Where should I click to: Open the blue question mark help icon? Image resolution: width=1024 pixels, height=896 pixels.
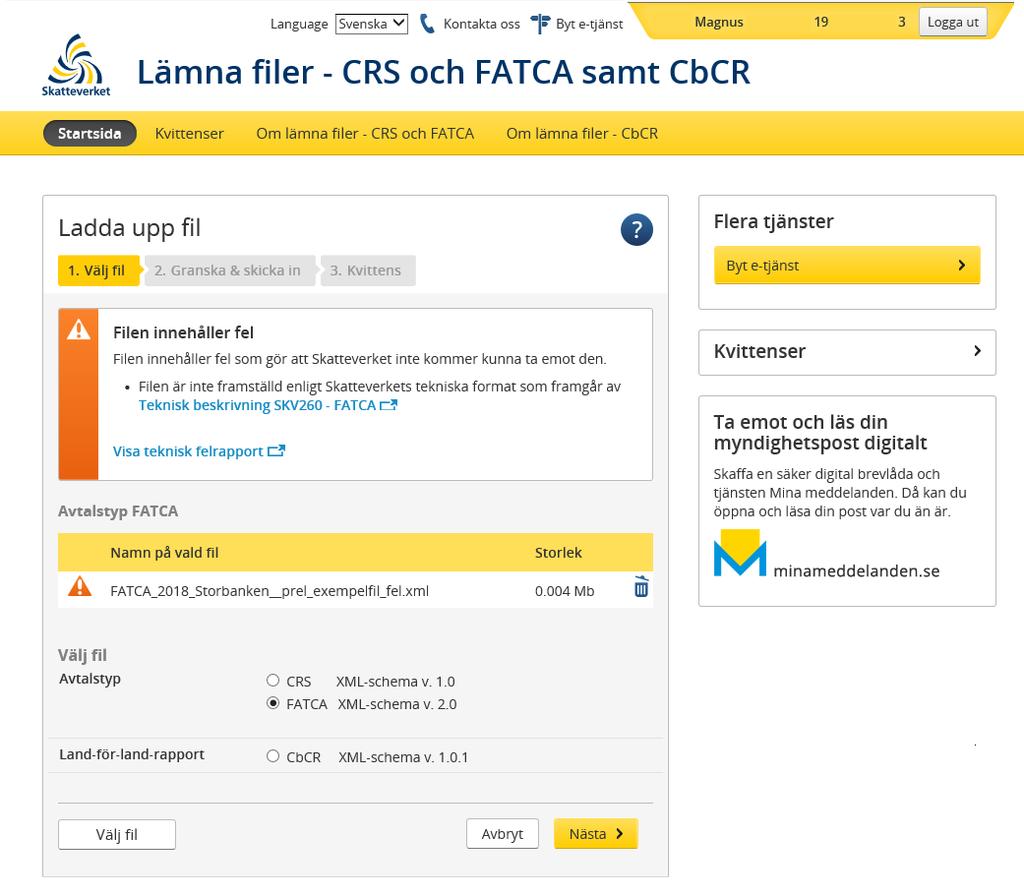637,229
